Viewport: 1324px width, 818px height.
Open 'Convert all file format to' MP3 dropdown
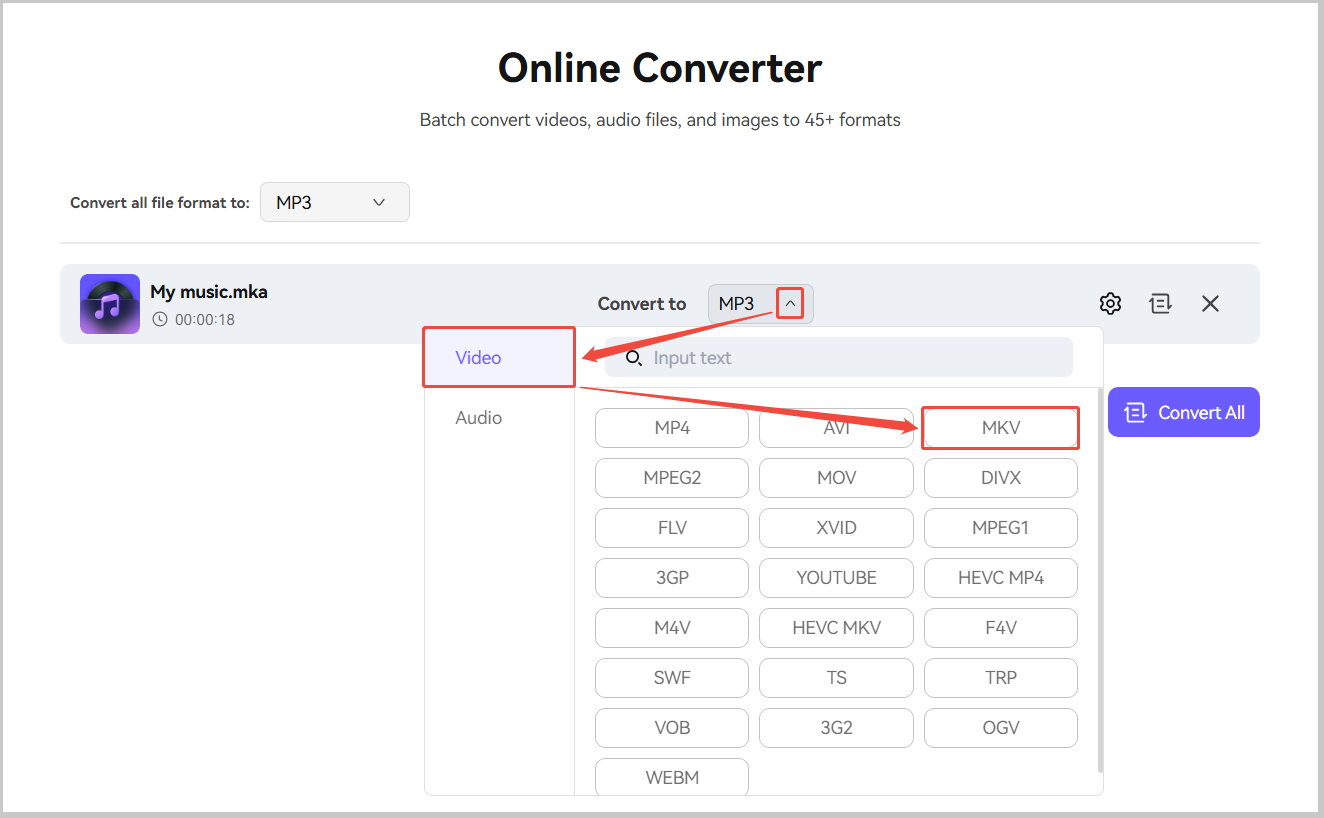click(x=335, y=202)
